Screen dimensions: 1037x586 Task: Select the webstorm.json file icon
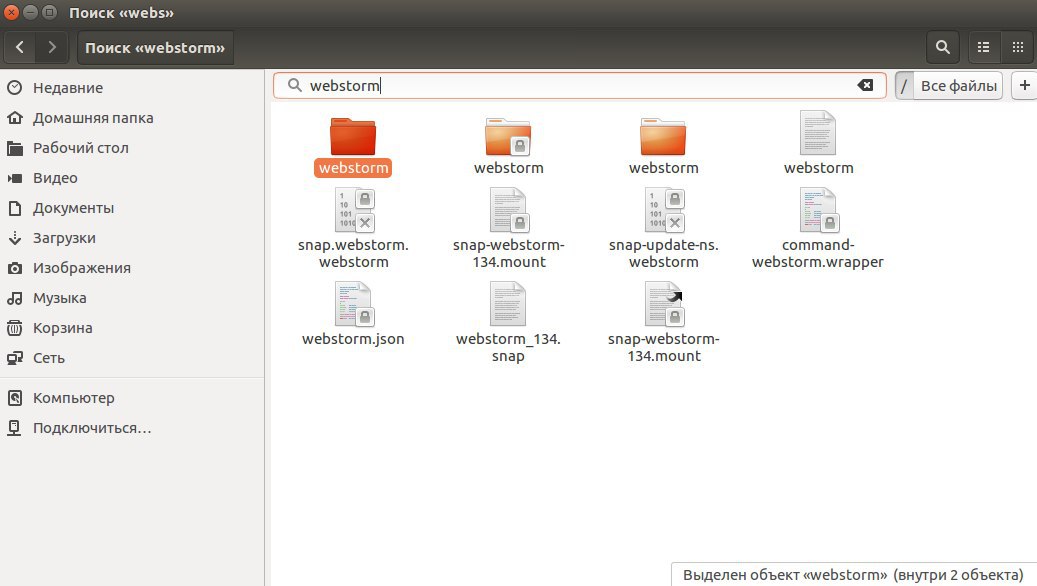(353, 304)
